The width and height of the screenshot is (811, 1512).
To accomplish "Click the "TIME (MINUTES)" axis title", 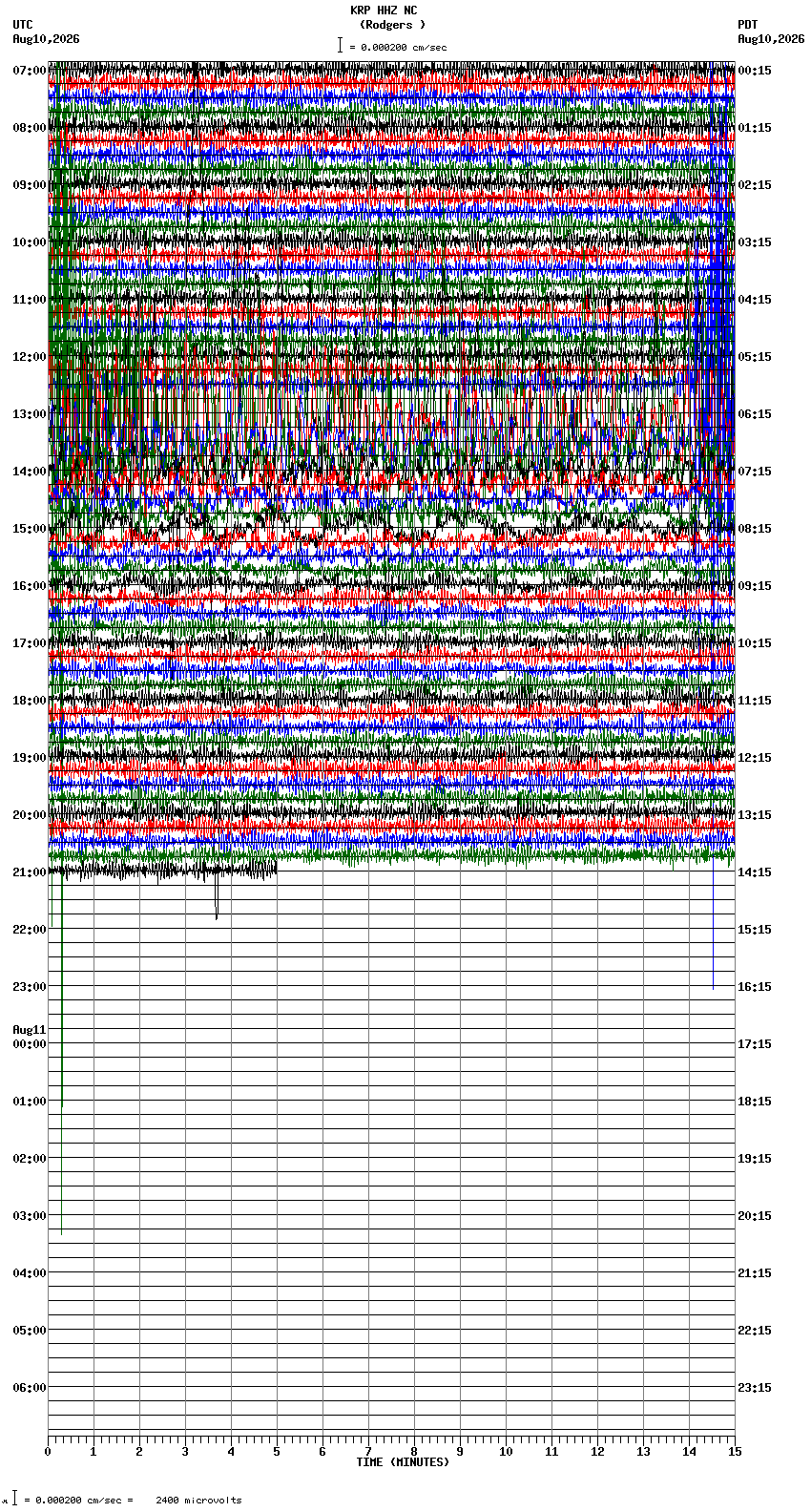I will 403,1462.
